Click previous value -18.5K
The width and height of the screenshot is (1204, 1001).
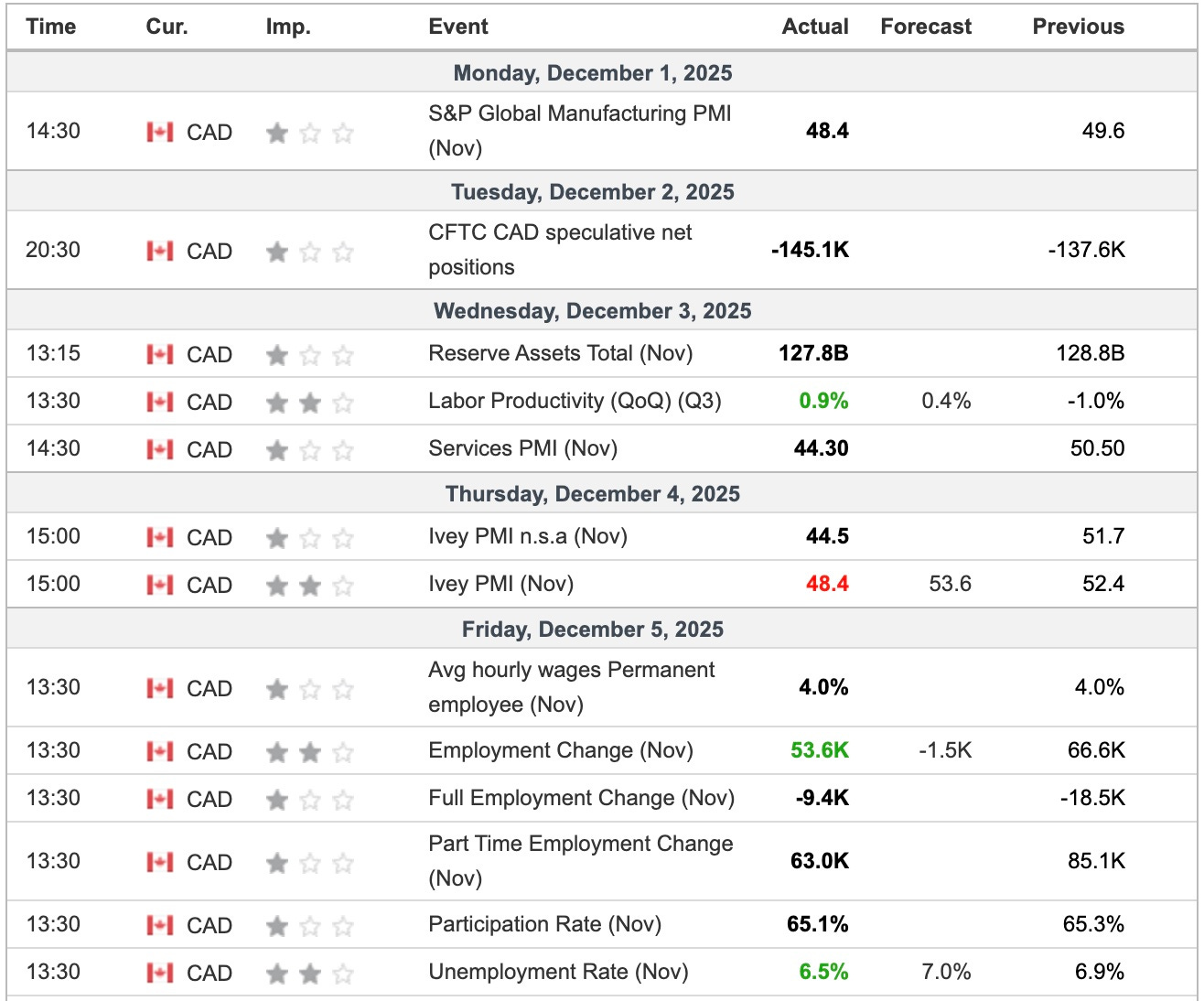1092,798
